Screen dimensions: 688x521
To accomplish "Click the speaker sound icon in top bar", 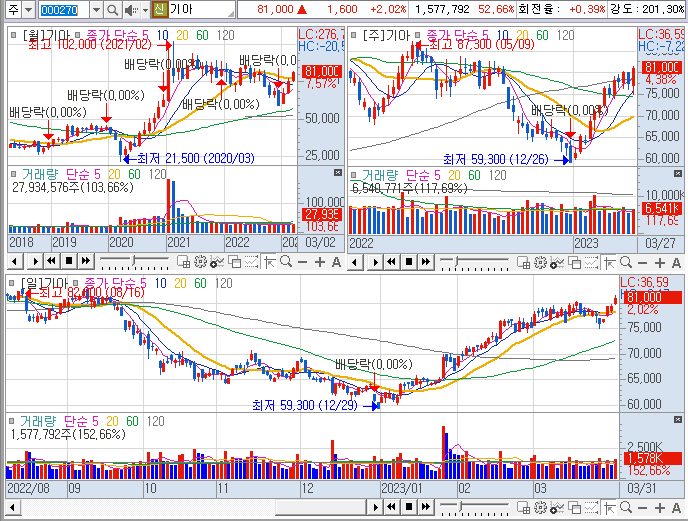I will pos(130,10).
